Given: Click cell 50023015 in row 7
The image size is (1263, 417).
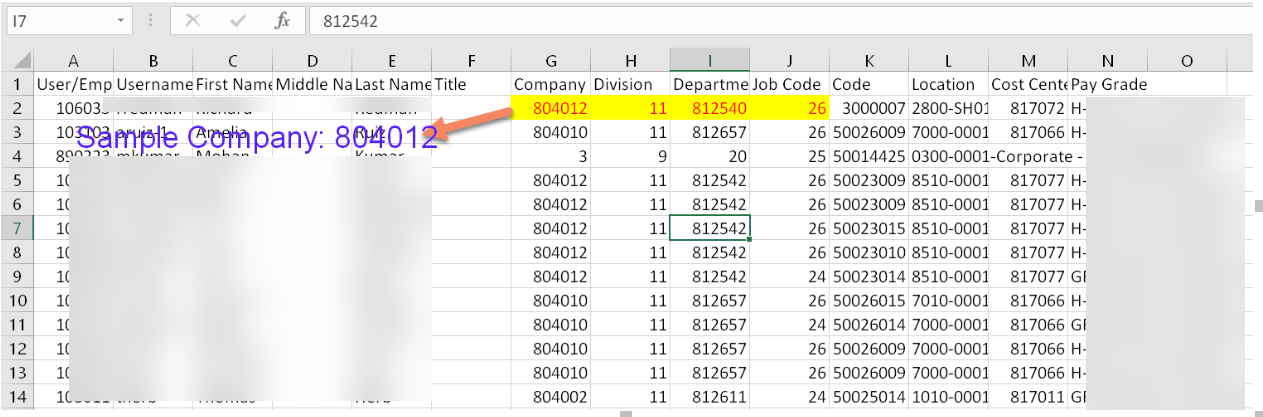Looking at the screenshot, I should (869, 228).
